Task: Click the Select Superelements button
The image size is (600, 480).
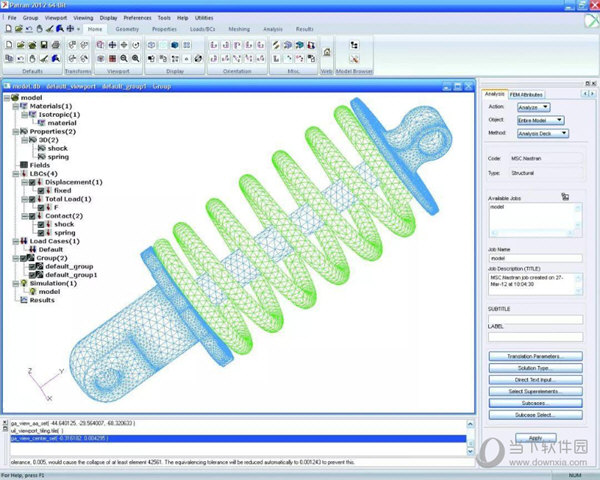Action: [x=535, y=391]
